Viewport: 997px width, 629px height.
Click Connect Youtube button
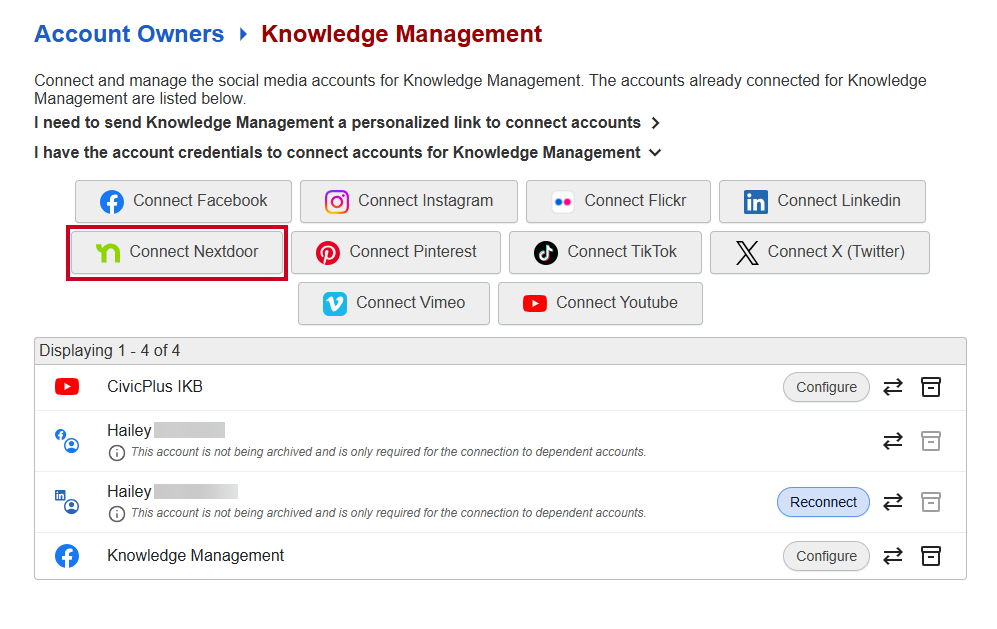(600, 303)
